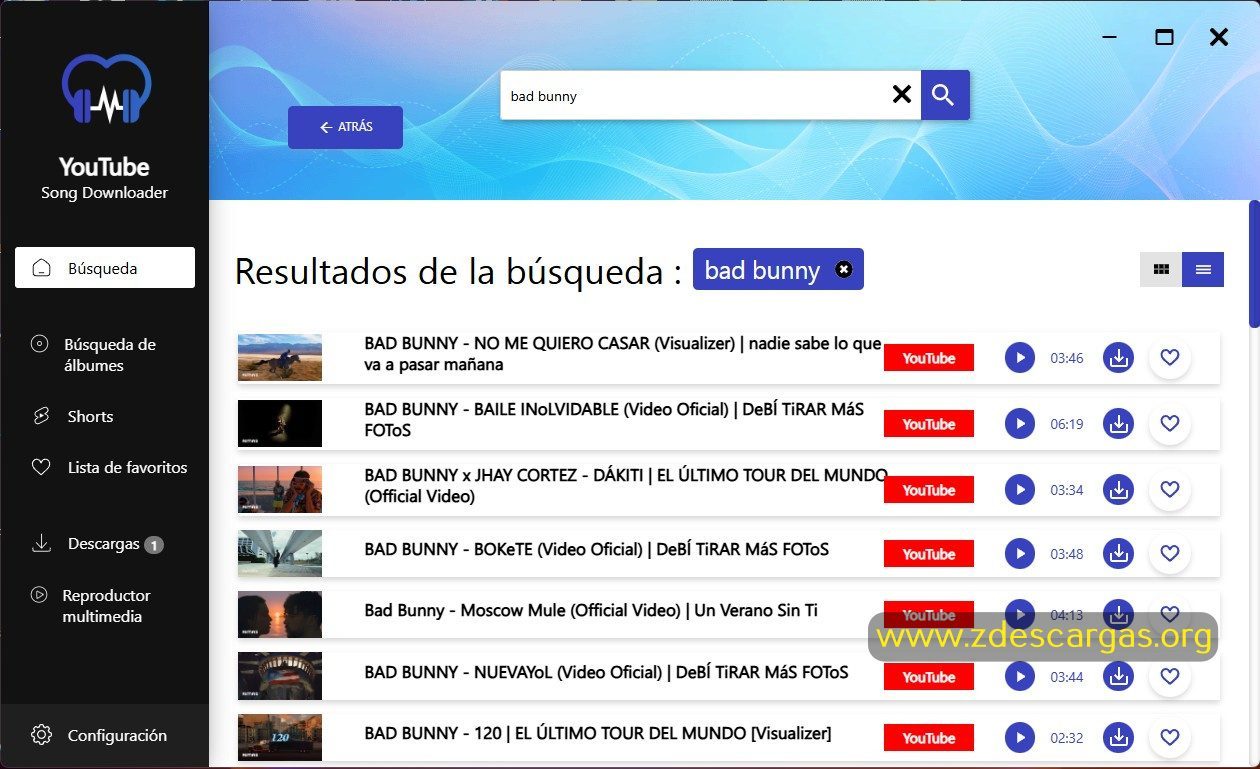
Task: Click YouTube badge on BAILE INoLVIDABLE
Action: click(x=929, y=424)
